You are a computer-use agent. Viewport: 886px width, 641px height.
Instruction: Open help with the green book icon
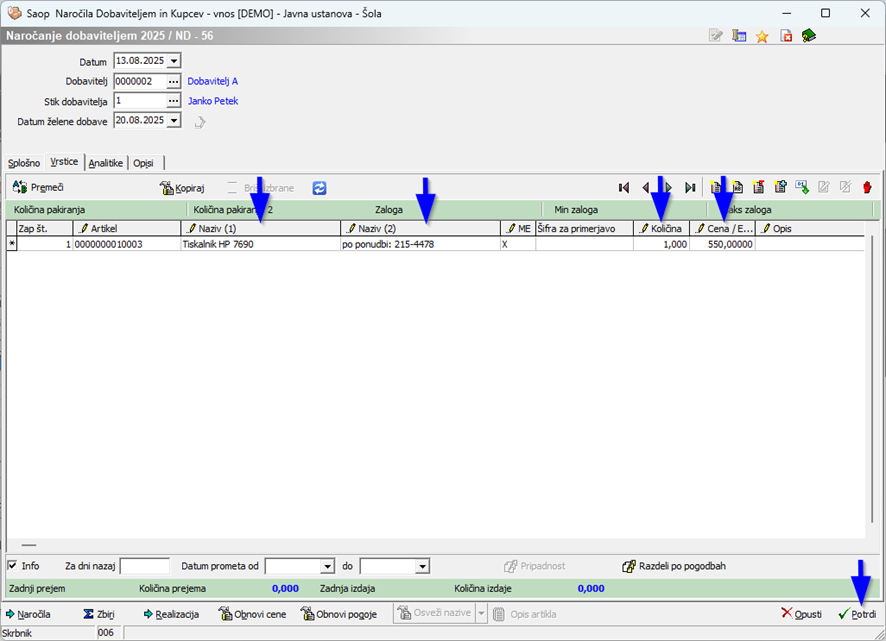tap(809, 36)
